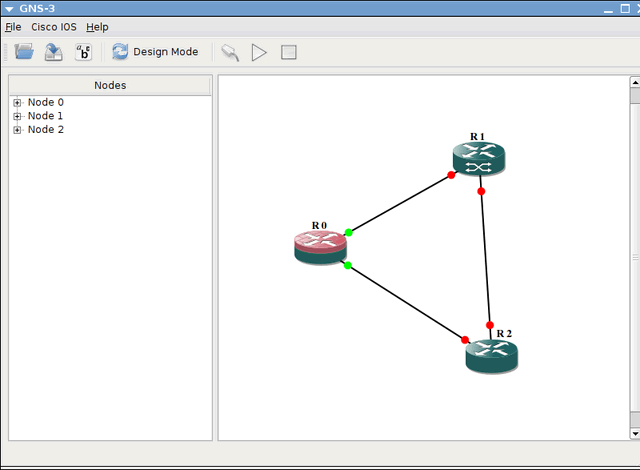Click the Nodes panel header

pyautogui.click(x=110, y=85)
